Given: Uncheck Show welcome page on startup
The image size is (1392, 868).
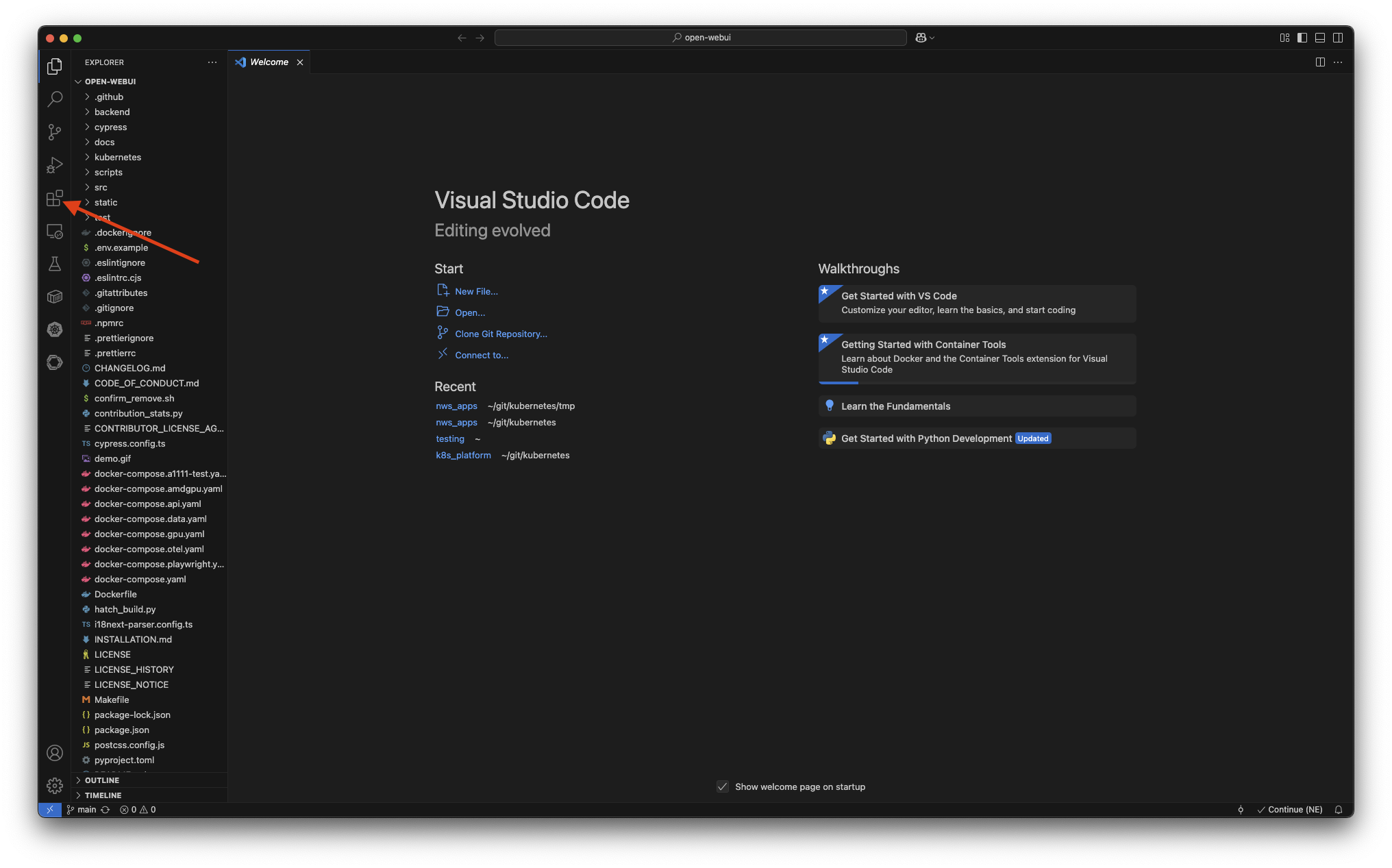Looking at the screenshot, I should 723,786.
